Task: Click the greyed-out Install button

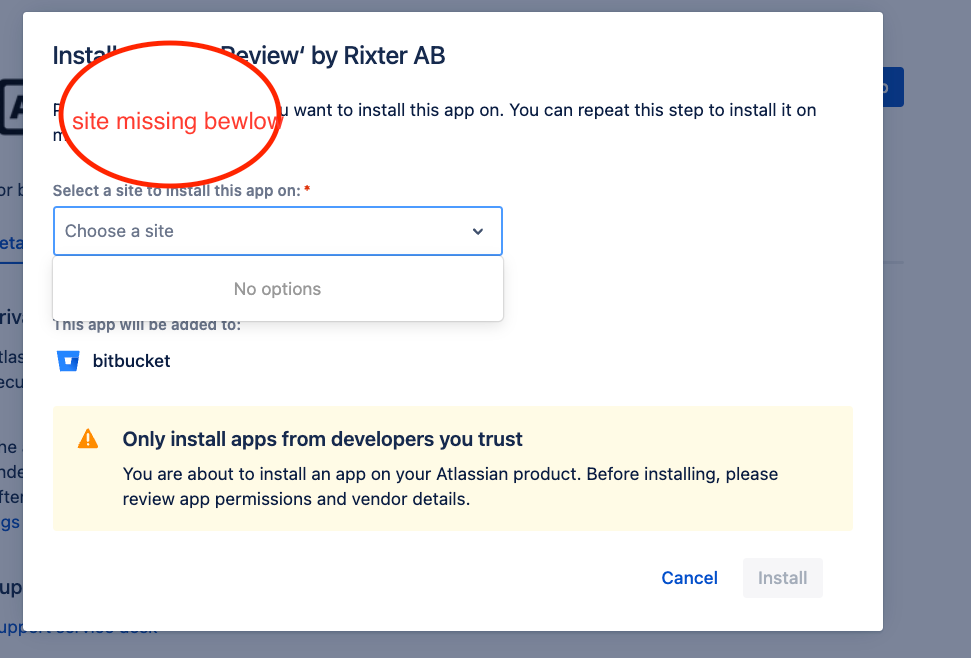Action: [x=783, y=578]
